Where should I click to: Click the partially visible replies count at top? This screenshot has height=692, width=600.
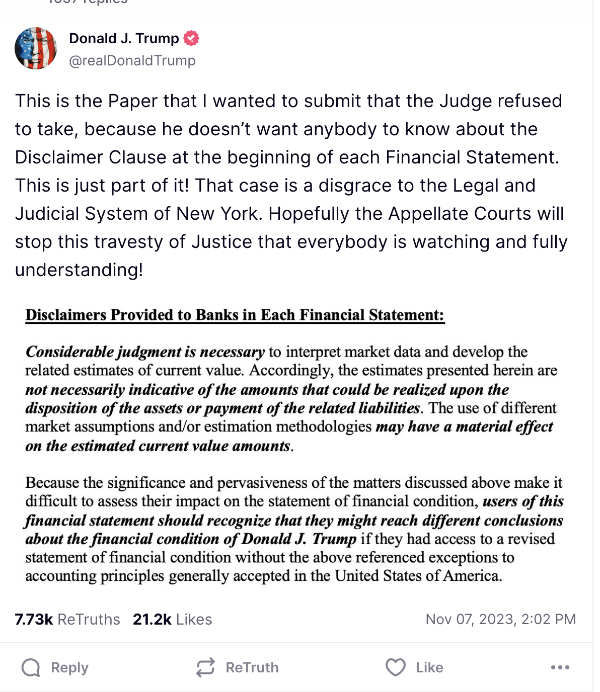[87, 2]
